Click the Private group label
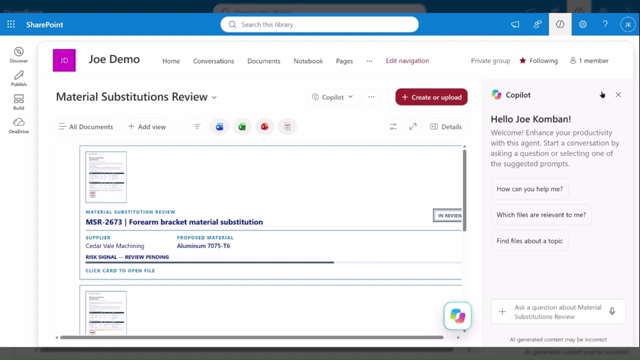This screenshot has width=640, height=360. 490,61
